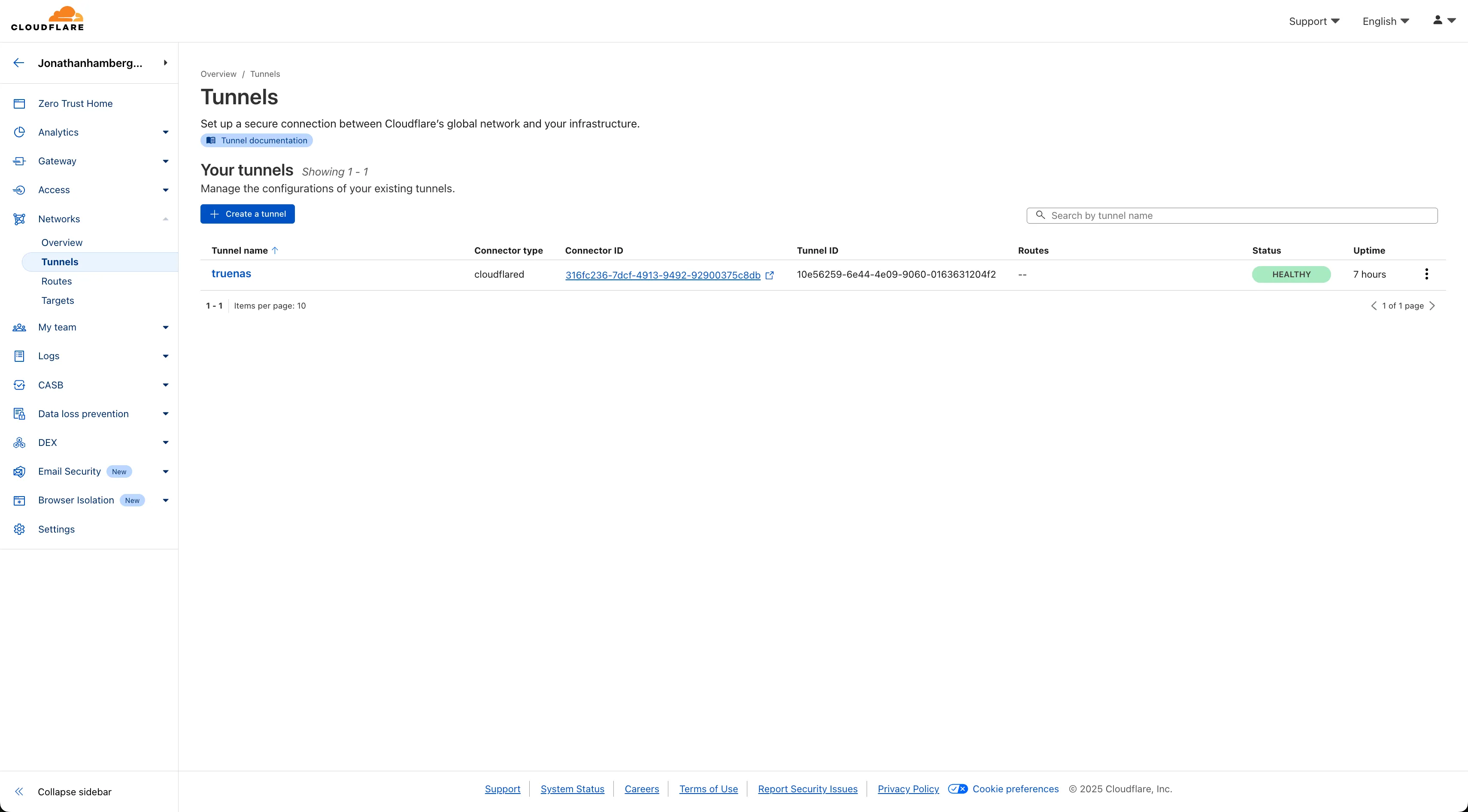Toggle the Cookie preferences switch icon
1468x812 pixels.
[x=957, y=789]
